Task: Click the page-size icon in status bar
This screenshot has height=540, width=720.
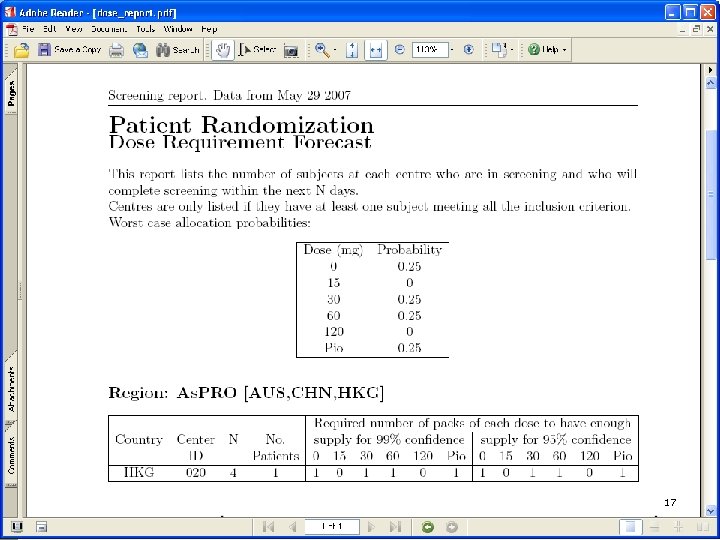Action: (41, 527)
